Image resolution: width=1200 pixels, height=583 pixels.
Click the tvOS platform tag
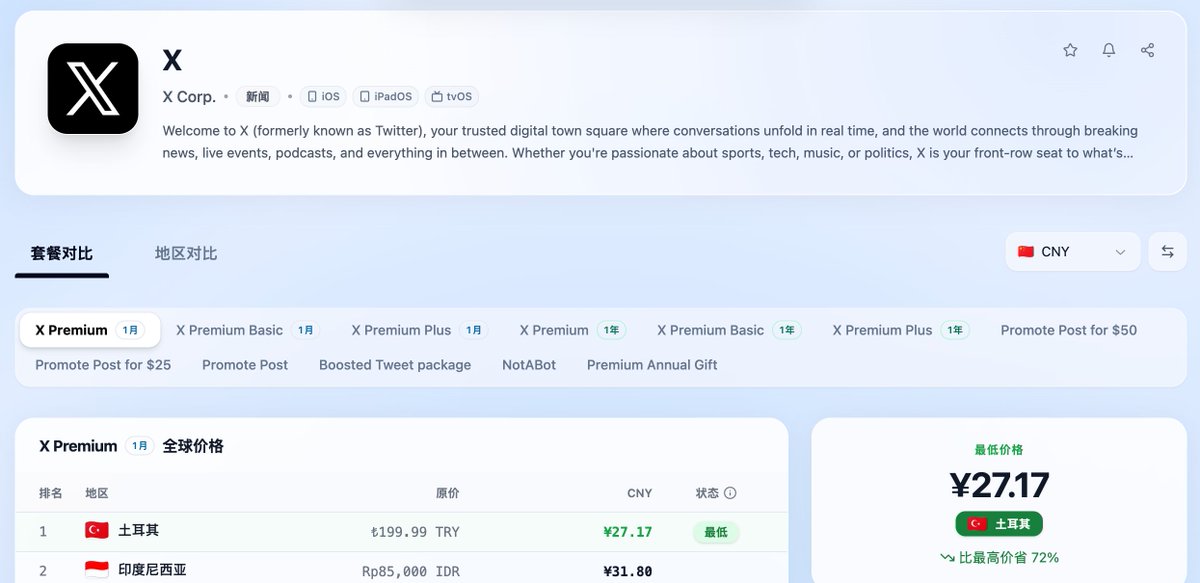pos(451,97)
